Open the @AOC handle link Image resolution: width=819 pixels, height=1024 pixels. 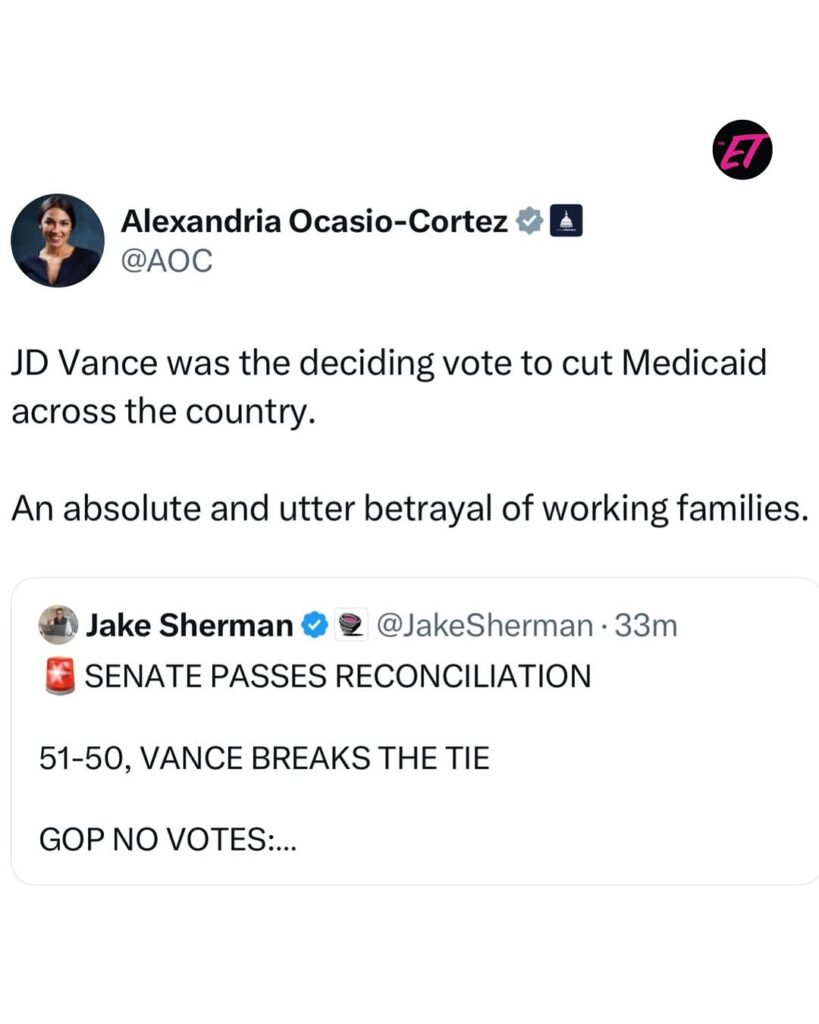(x=167, y=261)
